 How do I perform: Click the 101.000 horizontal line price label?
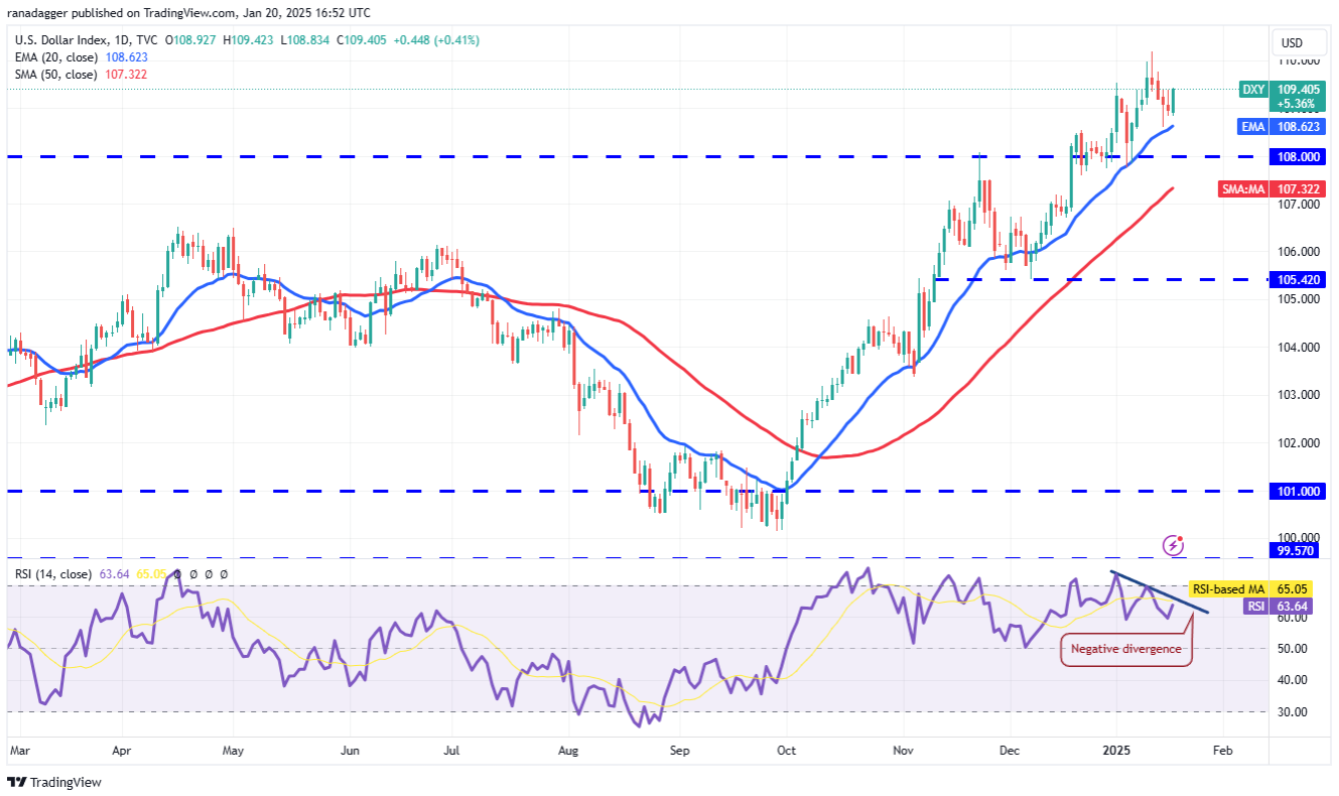(1299, 492)
